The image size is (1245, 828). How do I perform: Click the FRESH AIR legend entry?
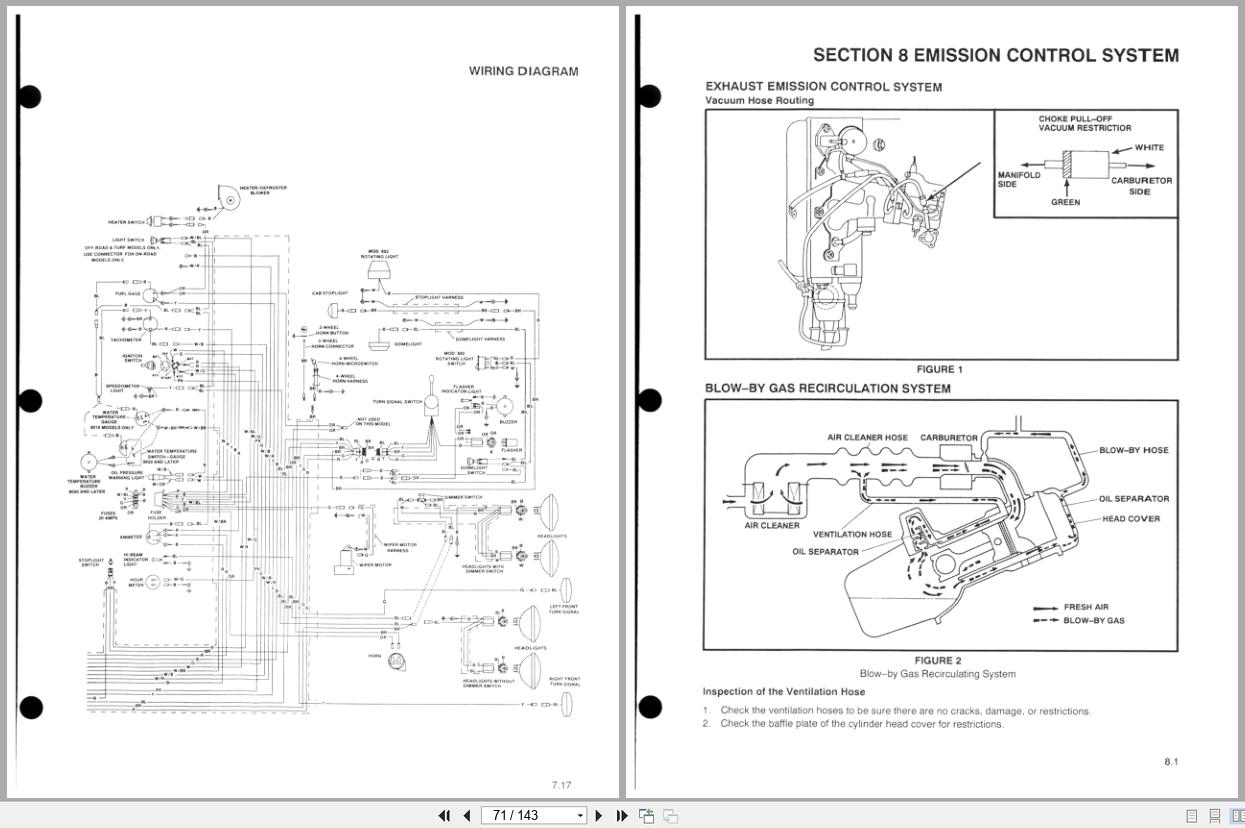1086,607
